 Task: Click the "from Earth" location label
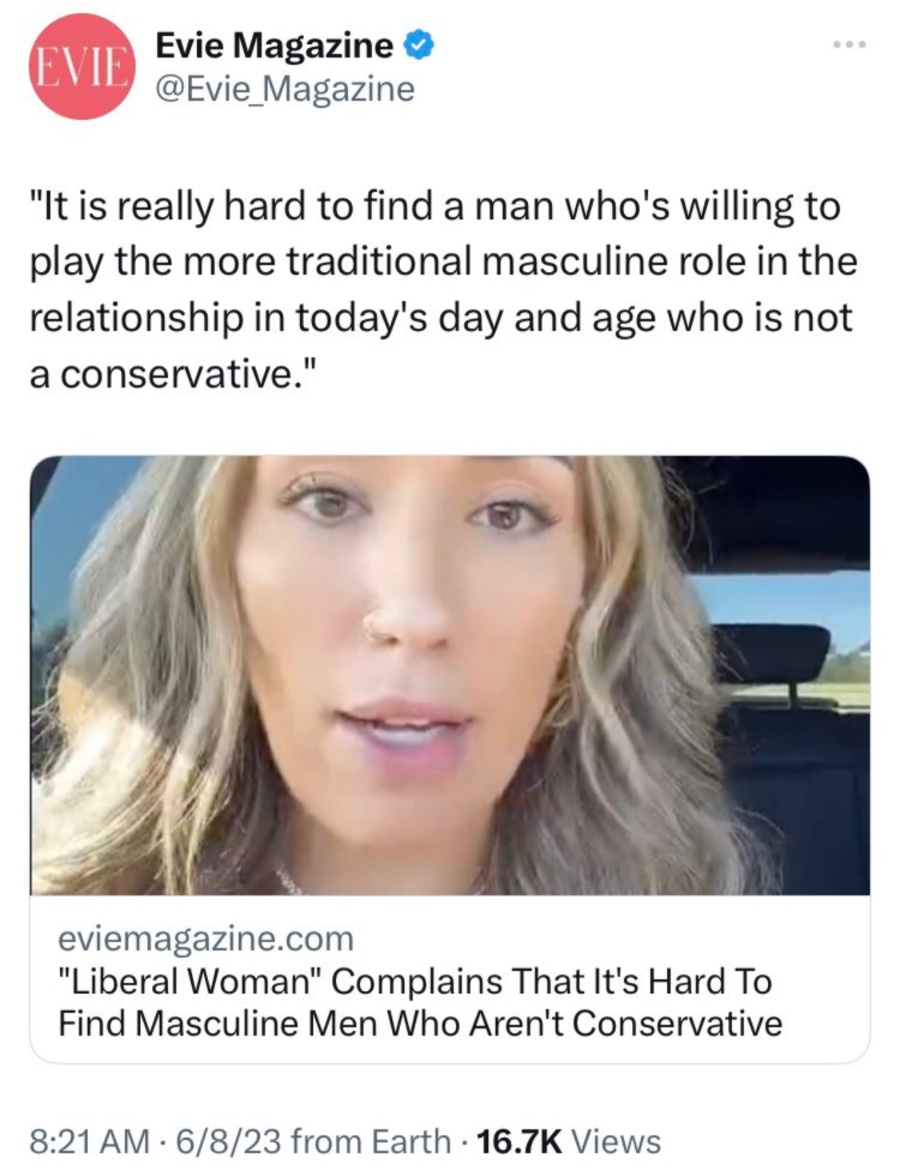[x=370, y=1142]
